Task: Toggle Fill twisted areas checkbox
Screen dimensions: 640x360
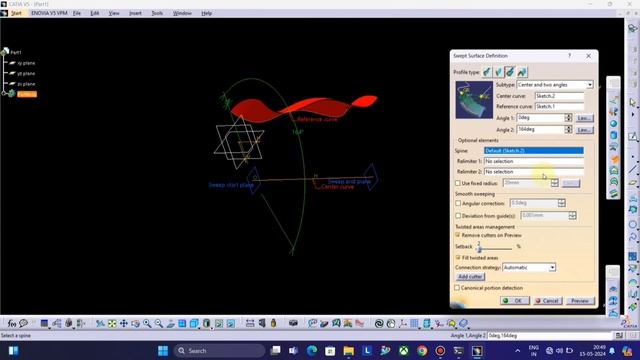Action: pyautogui.click(x=458, y=258)
